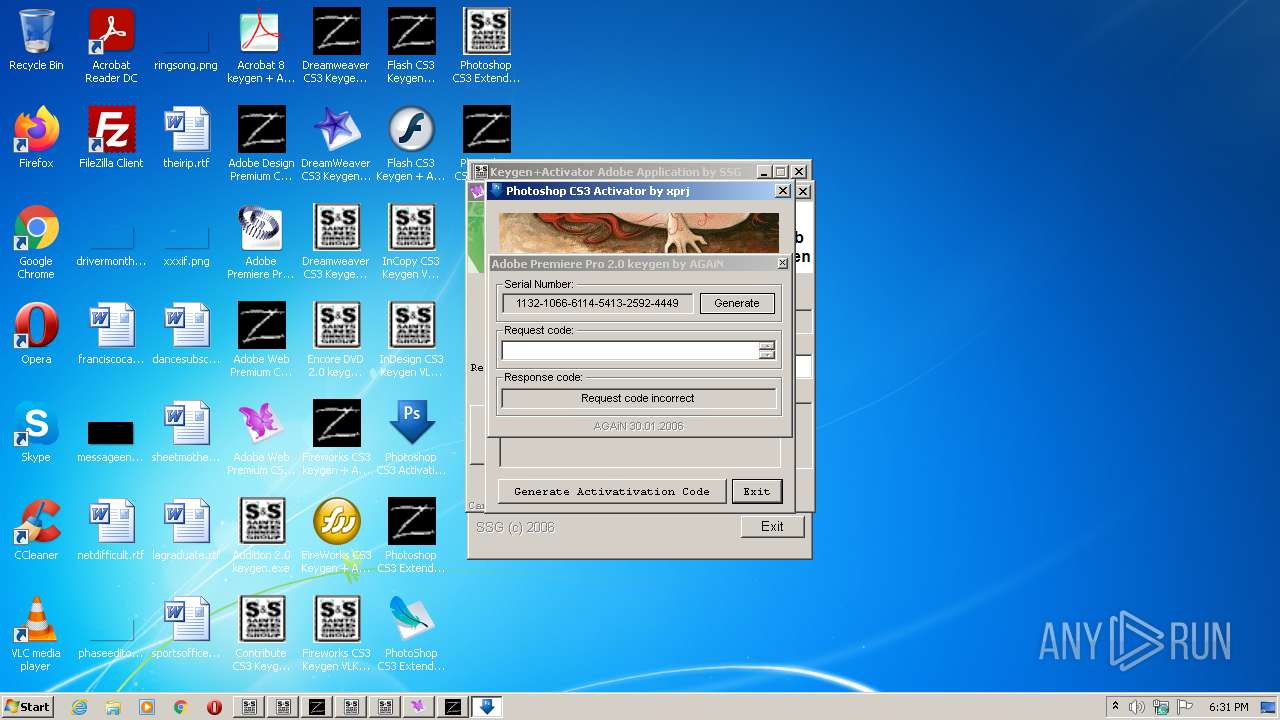Open Windows Explorer folder taskbar icon

point(113,707)
